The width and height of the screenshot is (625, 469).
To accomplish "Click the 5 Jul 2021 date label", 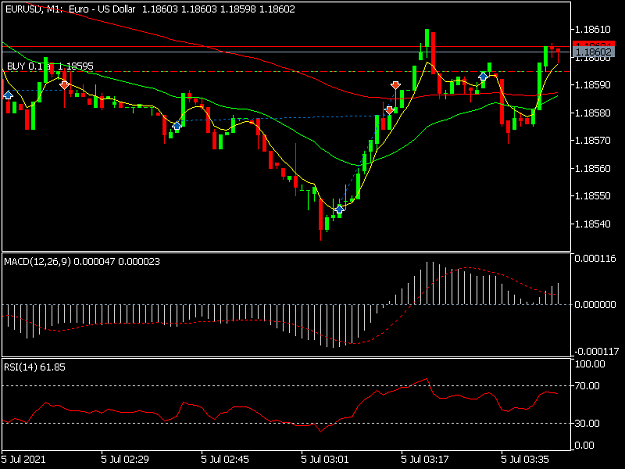I will tap(24, 459).
